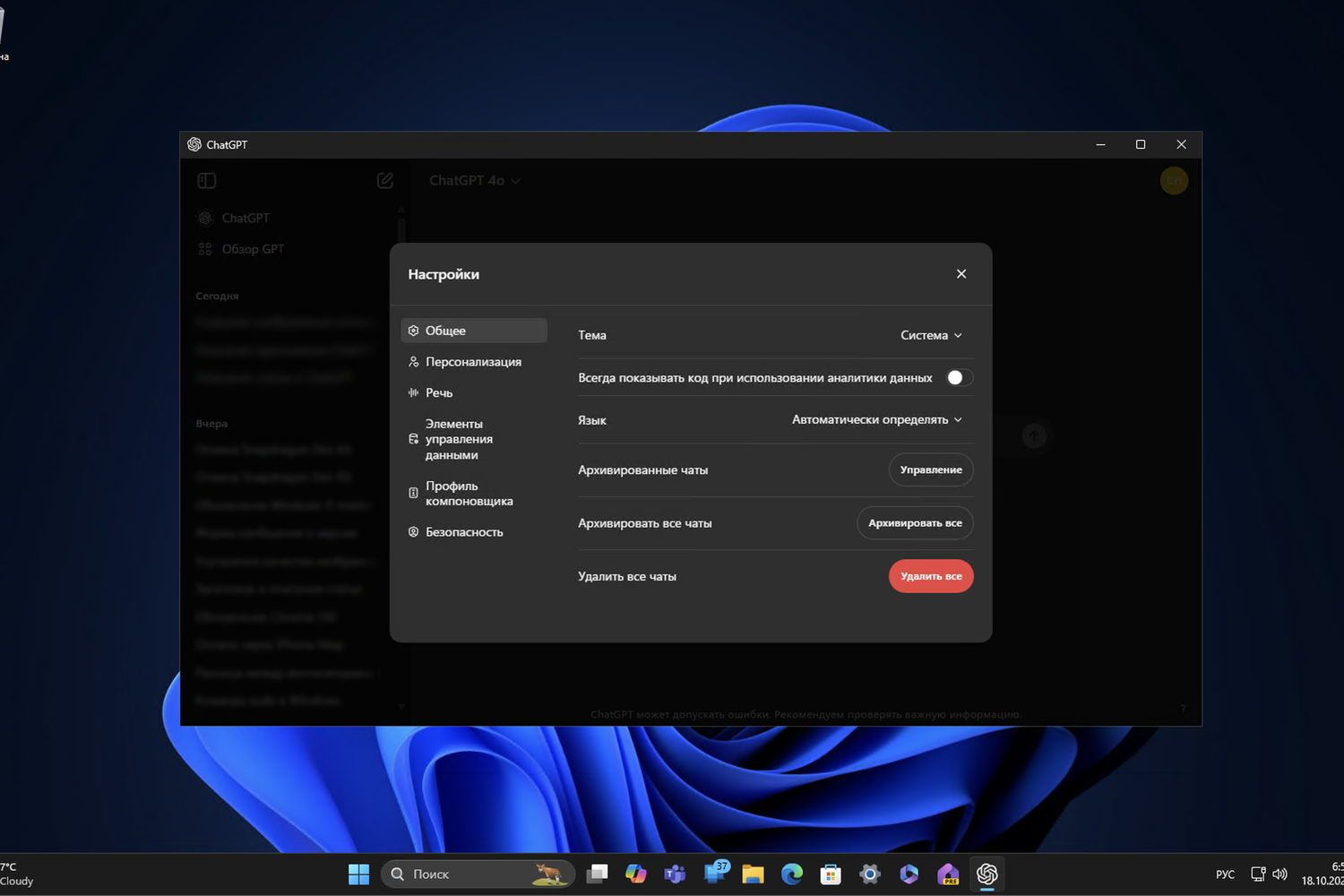Image resolution: width=1344 pixels, height=896 pixels.
Task: Open network settings from system tray
Action: click(x=1258, y=874)
